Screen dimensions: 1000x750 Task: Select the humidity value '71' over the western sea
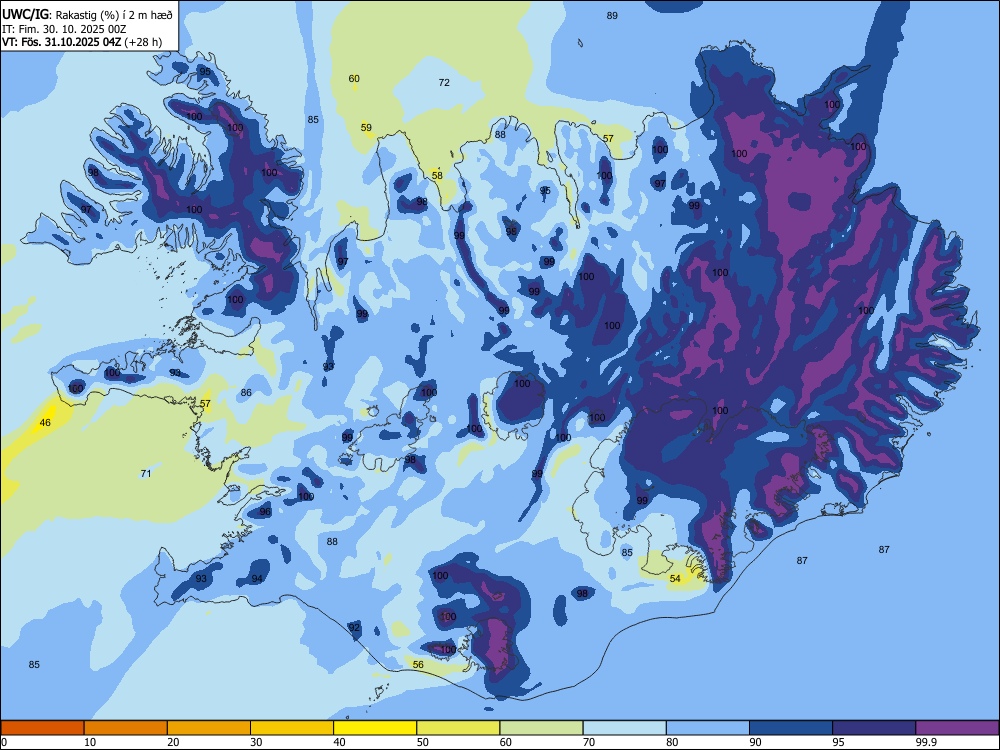tap(146, 473)
